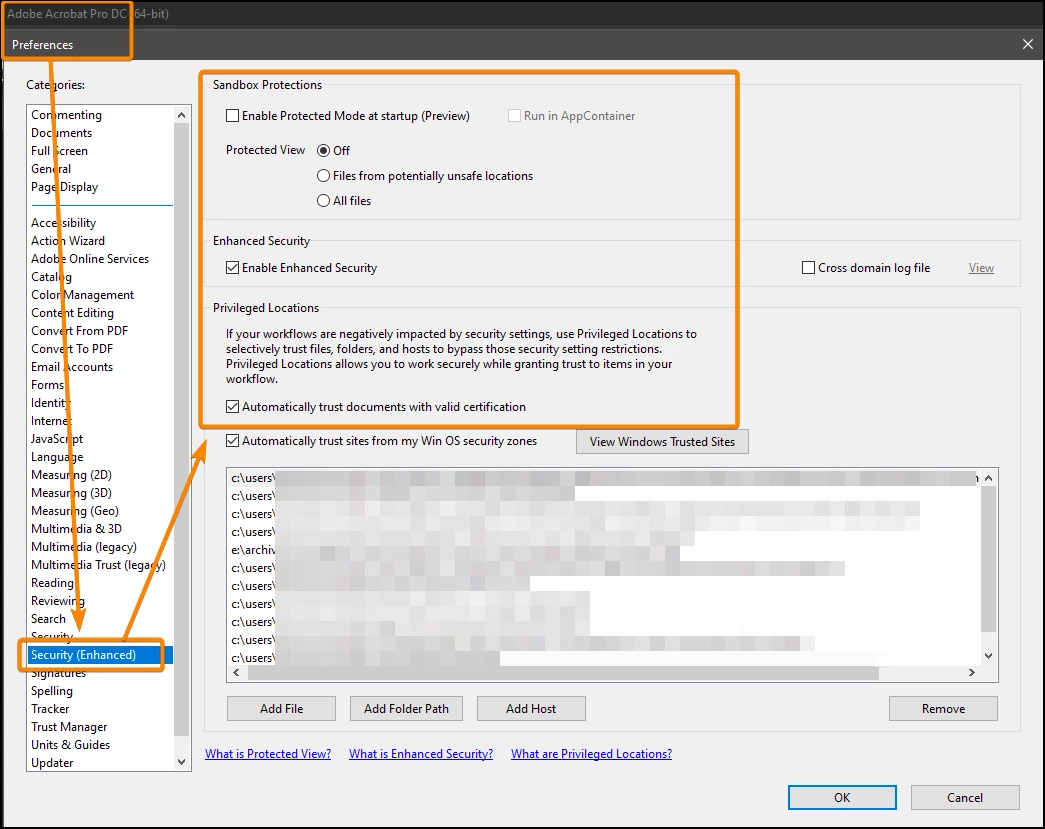The width and height of the screenshot is (1045, 829).
Task: Select JavaScript category
Action: (x=57, y=438)
